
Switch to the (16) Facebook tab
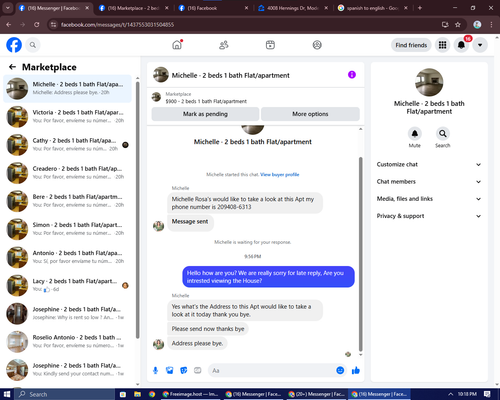(213, 8)
